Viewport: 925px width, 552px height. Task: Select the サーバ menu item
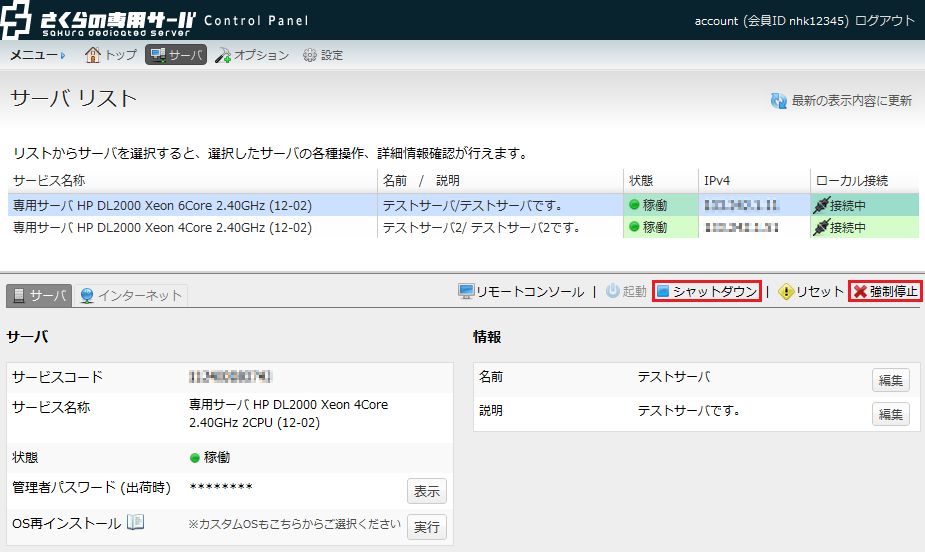176,55
